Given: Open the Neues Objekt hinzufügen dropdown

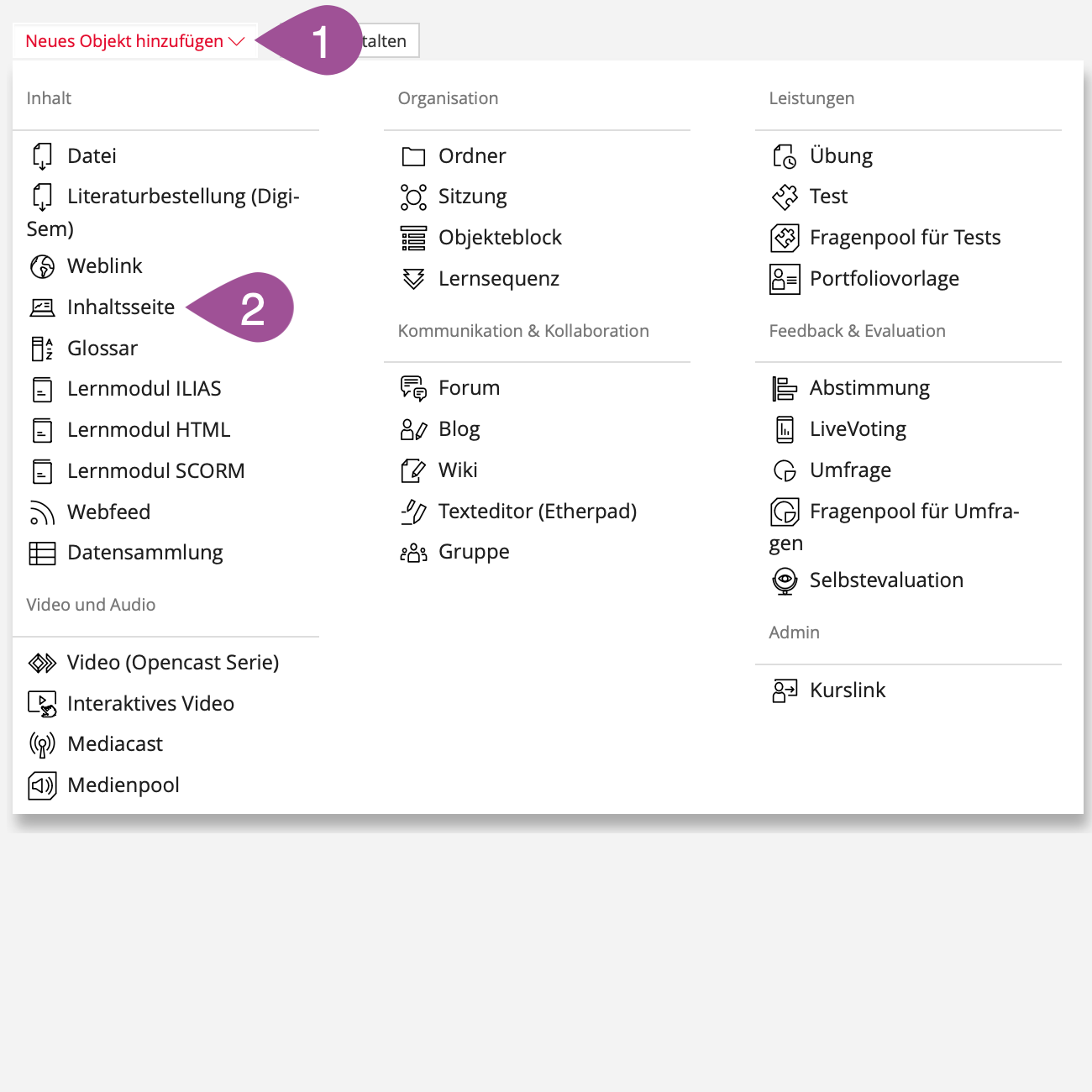Looking at the screenshot, I should (x=134, y=41).
